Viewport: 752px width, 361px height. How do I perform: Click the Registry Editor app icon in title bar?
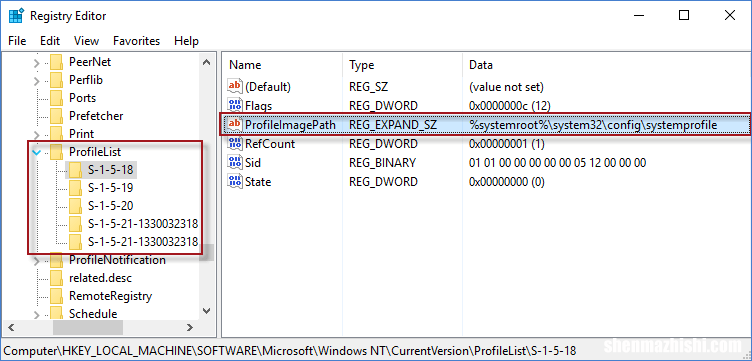(x=16, y=16)
